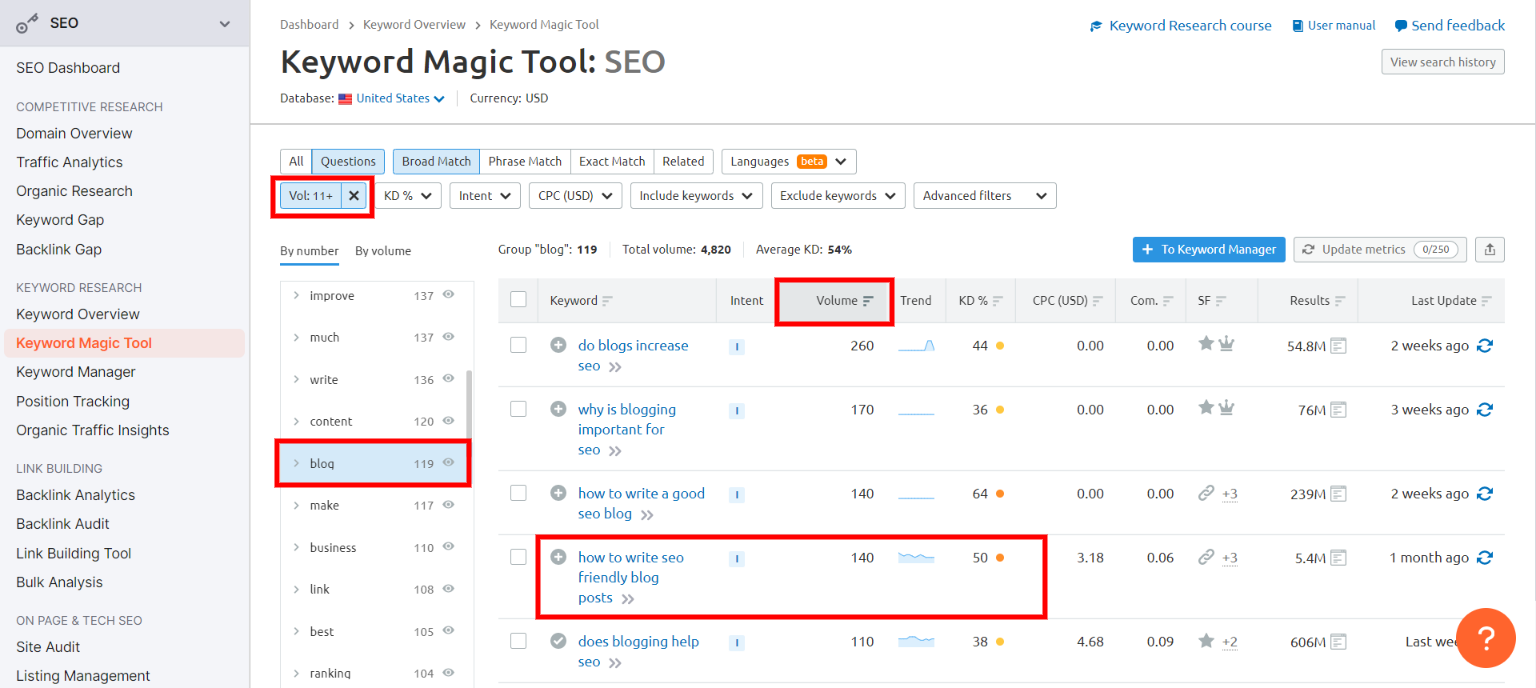The image size is (1536, 688).
Task: Expand the Advanced filters dropdown
Action: pos(984,196)
